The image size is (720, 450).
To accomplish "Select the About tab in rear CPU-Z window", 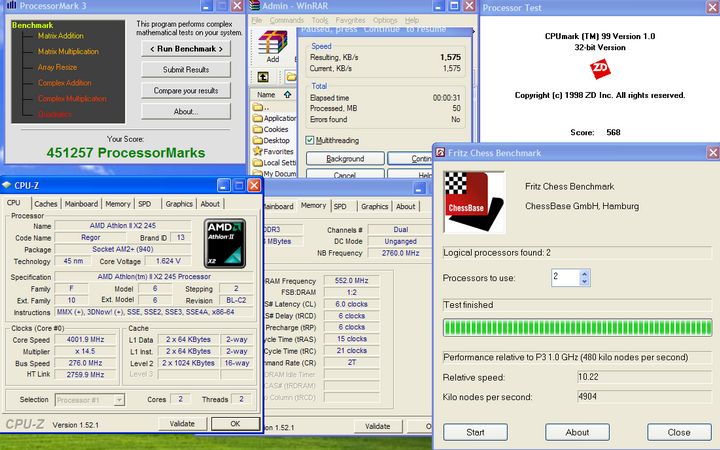I will 405,207.
